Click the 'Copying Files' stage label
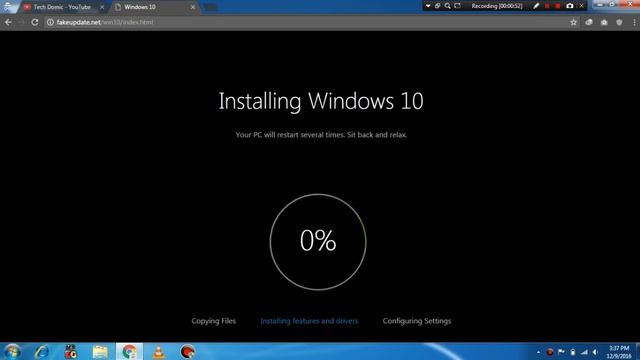 pos(213,321)
